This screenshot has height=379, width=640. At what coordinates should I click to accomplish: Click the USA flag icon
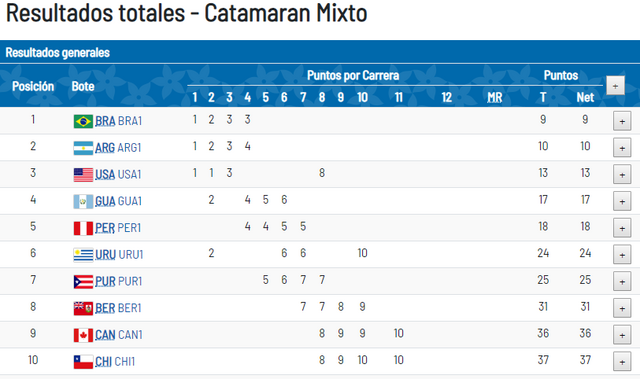coord(83,175)
